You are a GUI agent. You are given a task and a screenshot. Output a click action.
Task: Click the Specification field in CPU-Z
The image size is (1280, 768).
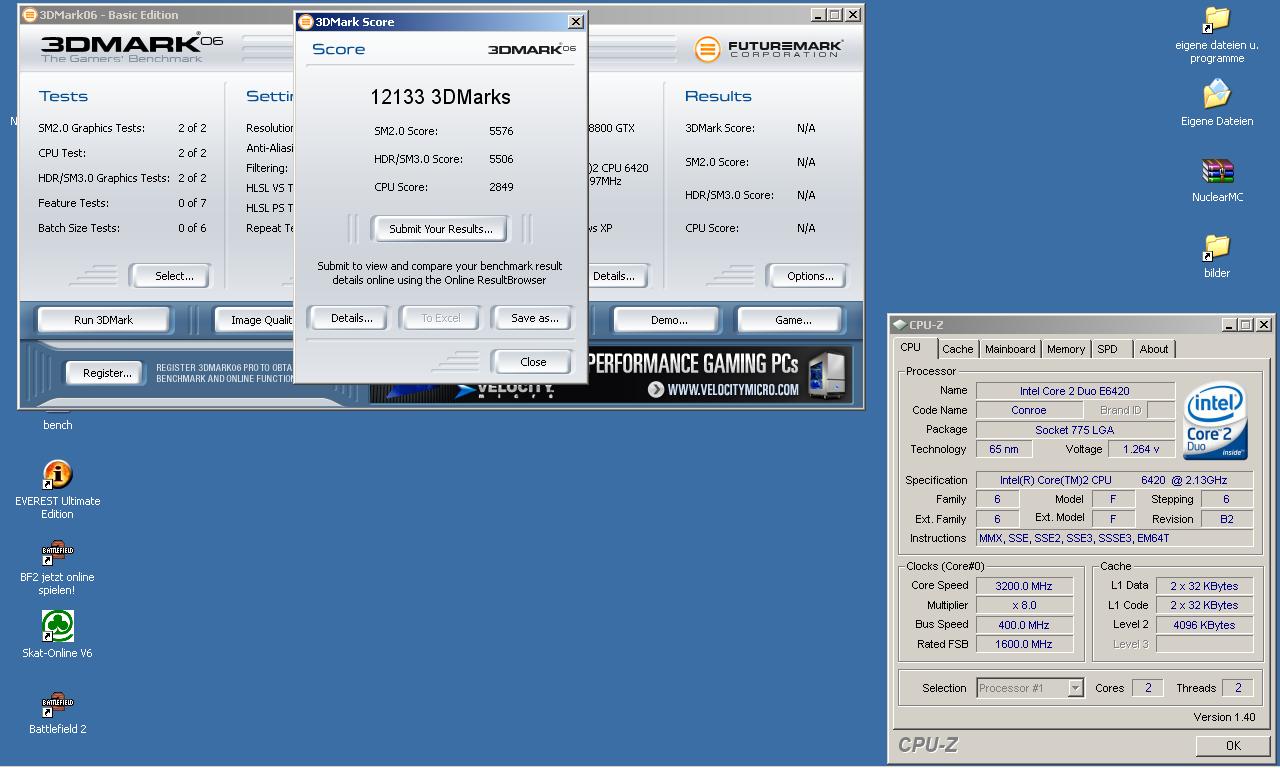pyautogui.click(x=1114, y=480)
